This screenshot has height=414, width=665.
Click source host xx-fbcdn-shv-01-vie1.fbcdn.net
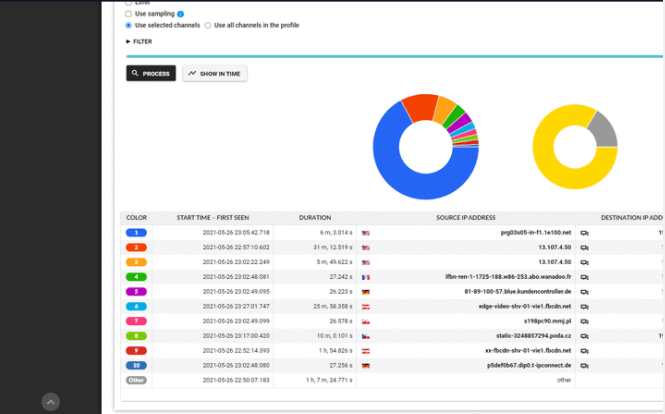[528, 350]
